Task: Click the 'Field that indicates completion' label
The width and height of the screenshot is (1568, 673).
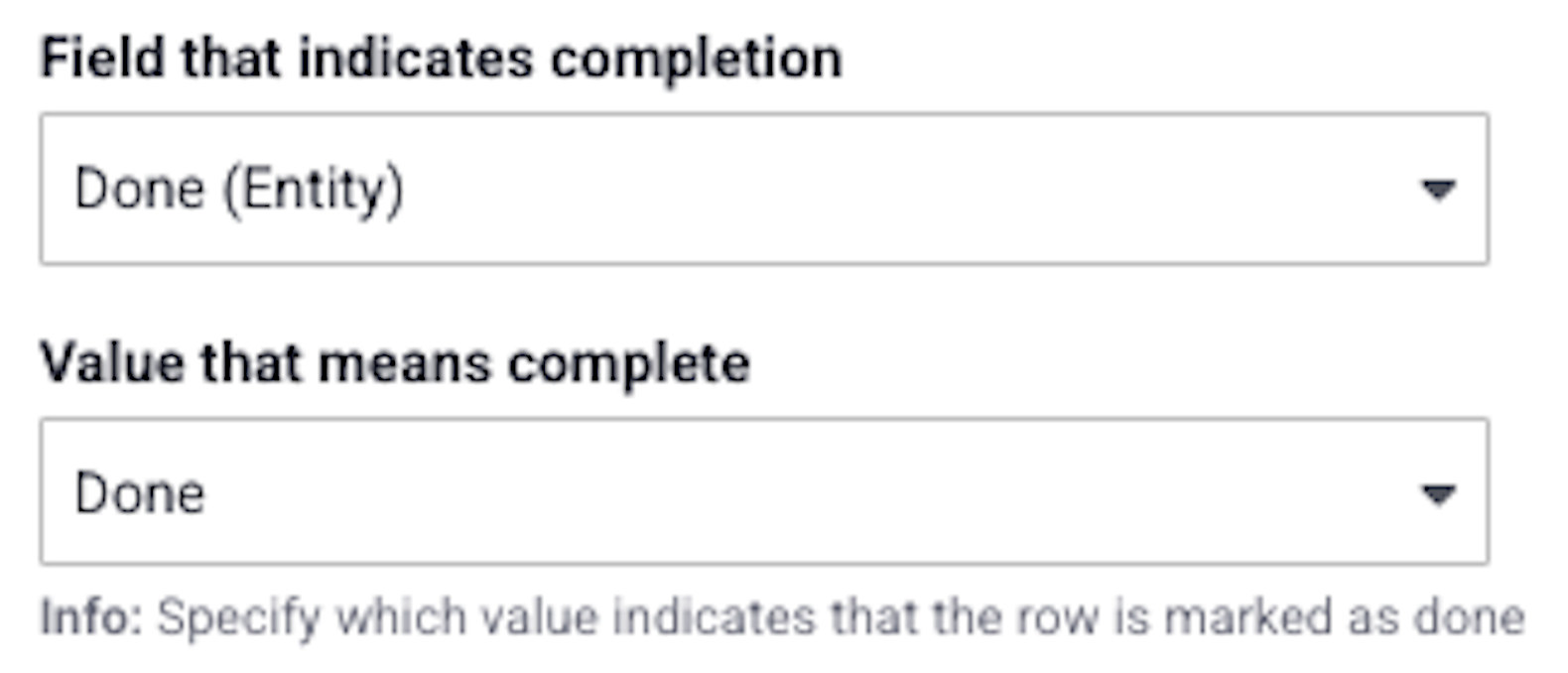Action: tap(441, 58)
